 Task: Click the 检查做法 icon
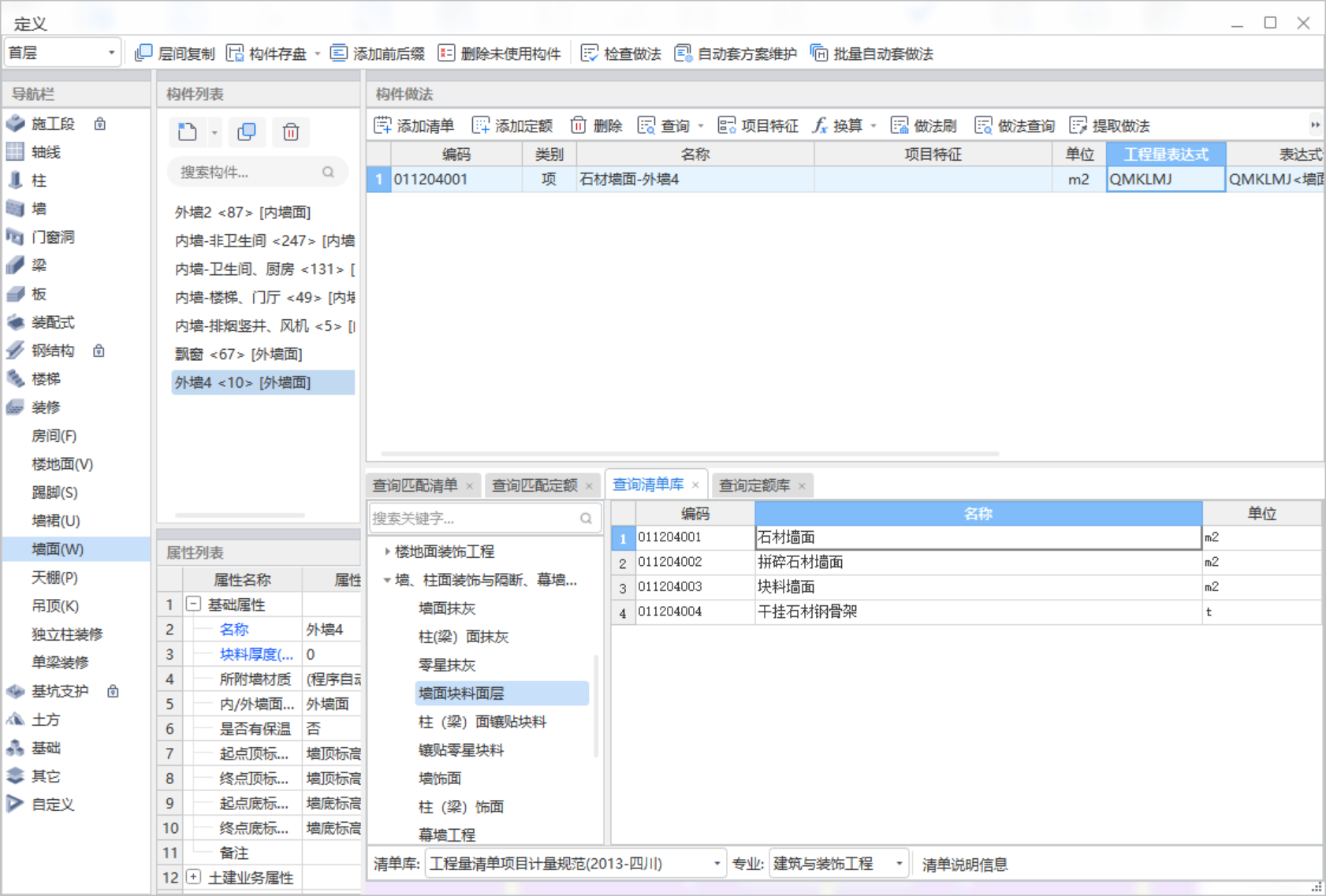pos(590,53)
